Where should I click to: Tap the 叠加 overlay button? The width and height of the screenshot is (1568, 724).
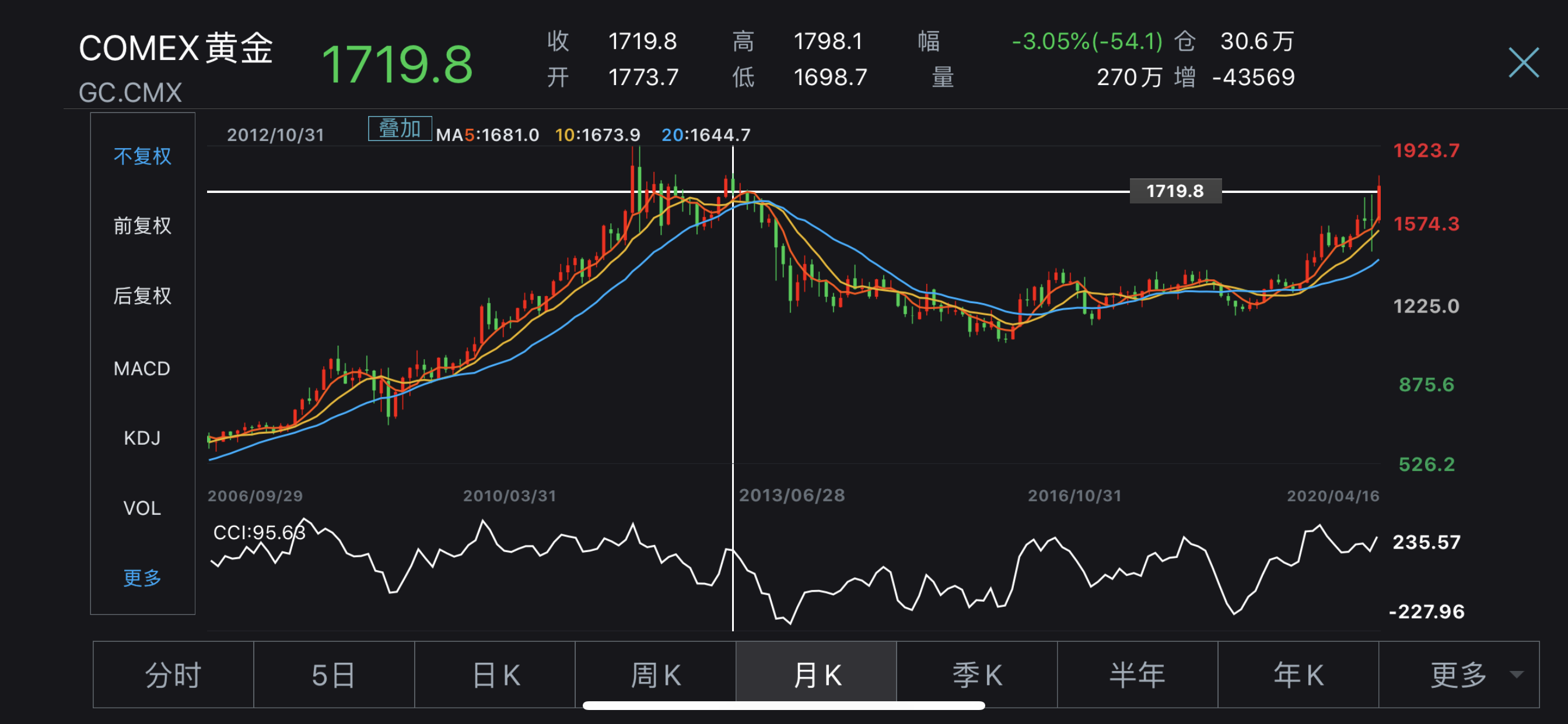[x=400, y=128]
